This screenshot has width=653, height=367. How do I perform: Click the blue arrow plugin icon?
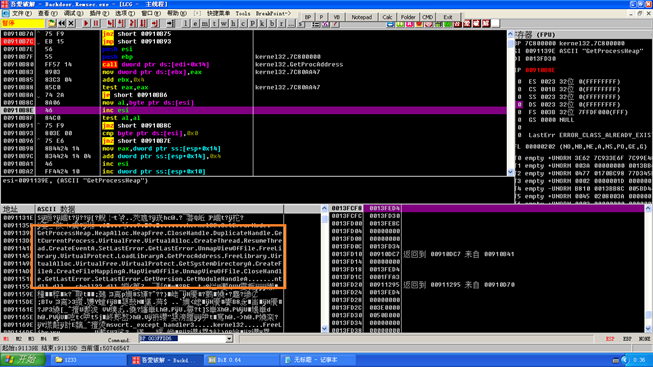coord(390,24)
